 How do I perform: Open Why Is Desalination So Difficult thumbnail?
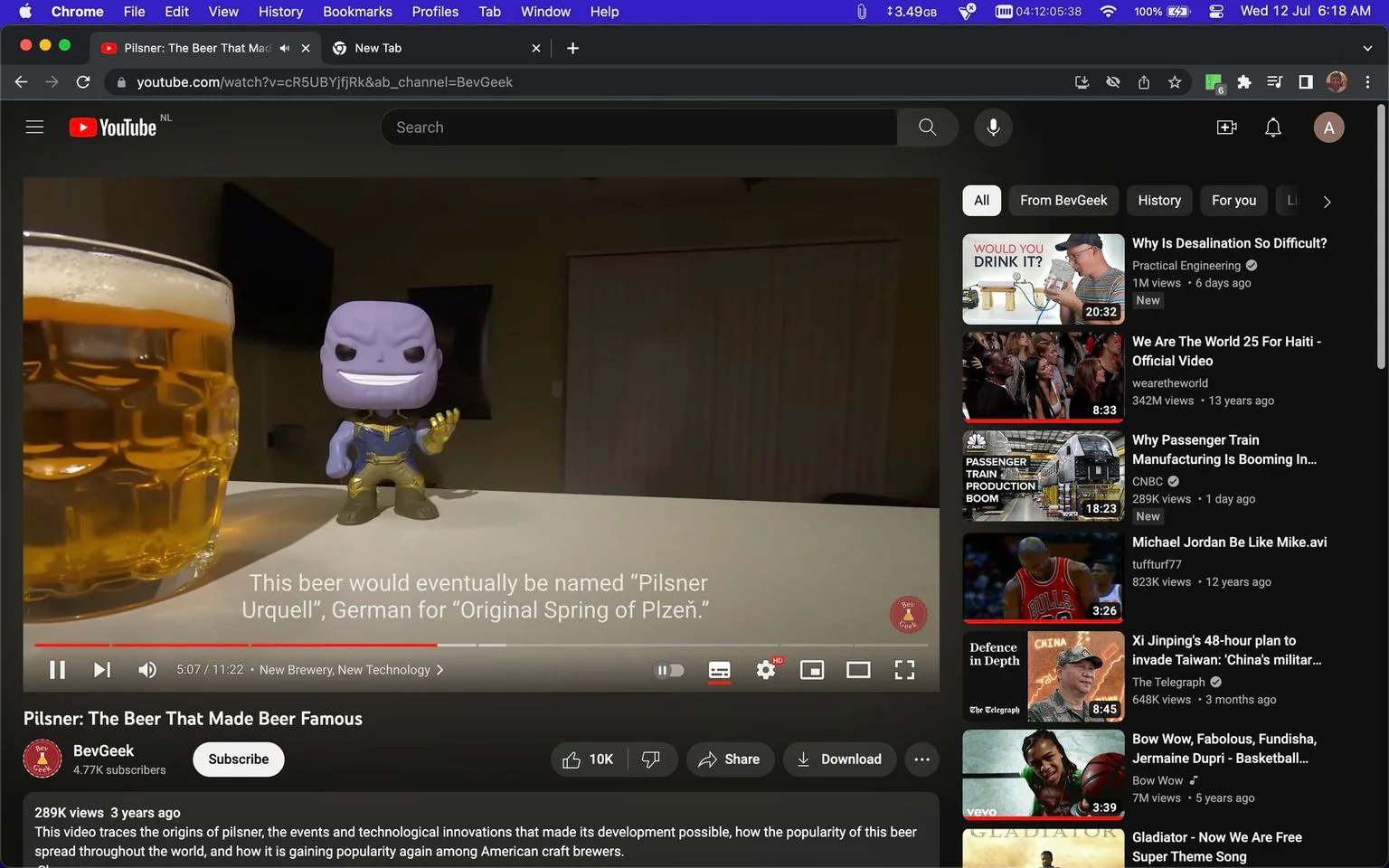1044,279
